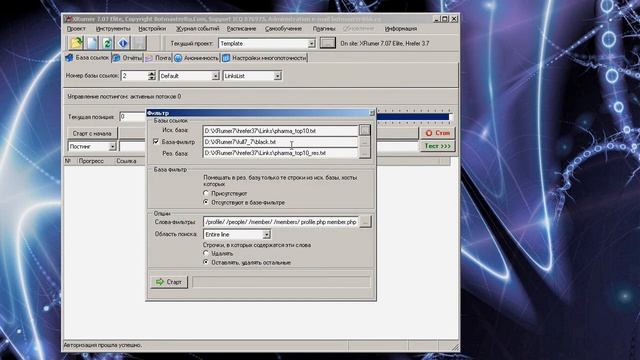Open the Проект menu

(x=76, y=29)
